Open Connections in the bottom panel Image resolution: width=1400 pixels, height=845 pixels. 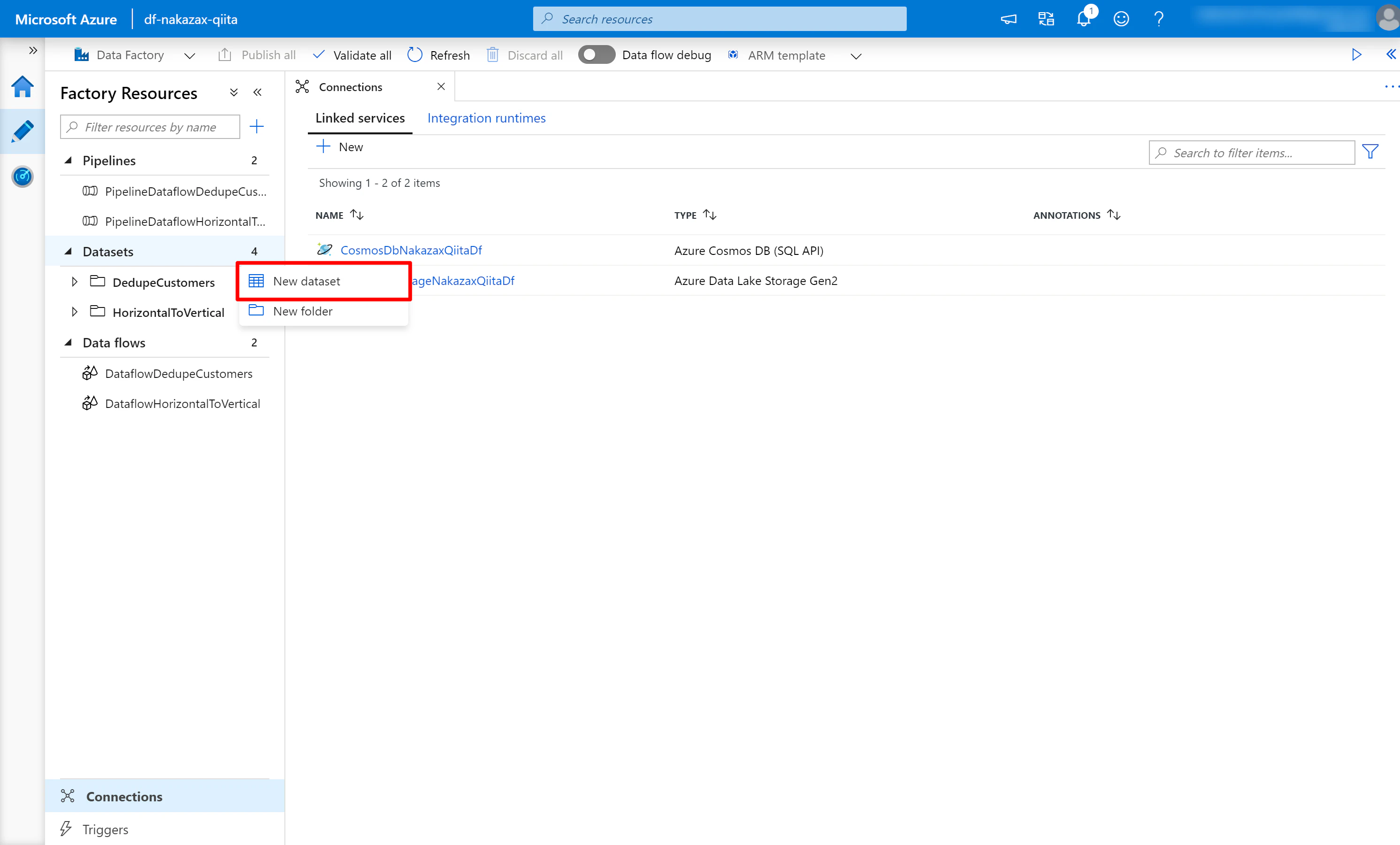[x=165, y=796]
